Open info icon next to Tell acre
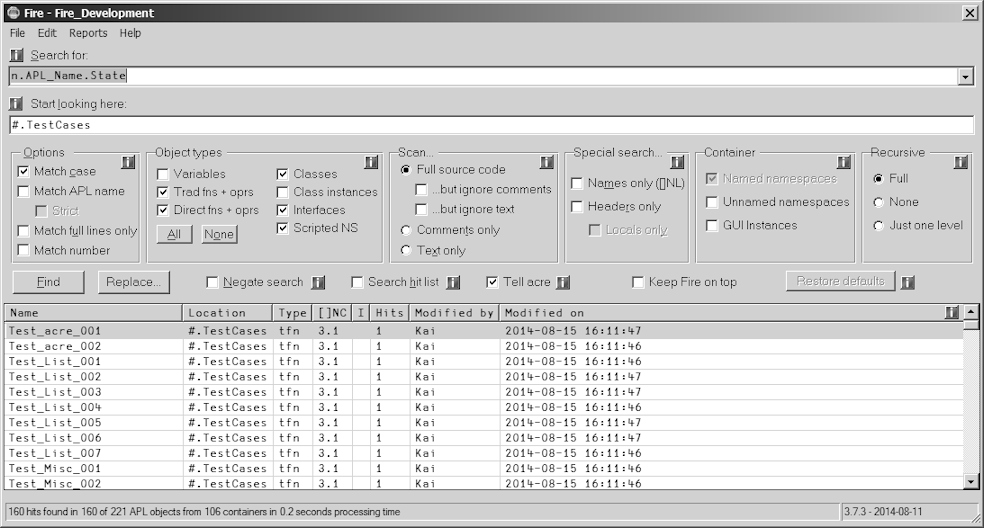Viewport: 984px width, 528px height. (563, 283)
